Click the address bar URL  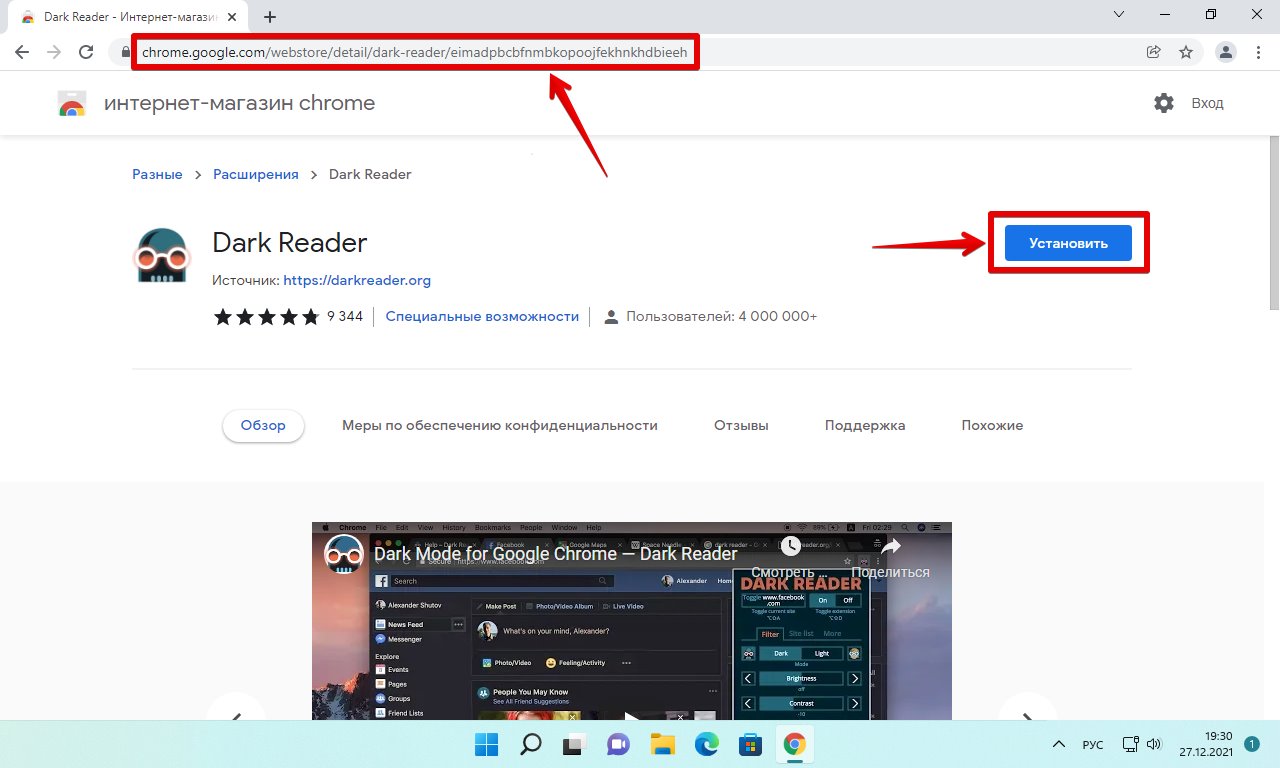point(415,52)
